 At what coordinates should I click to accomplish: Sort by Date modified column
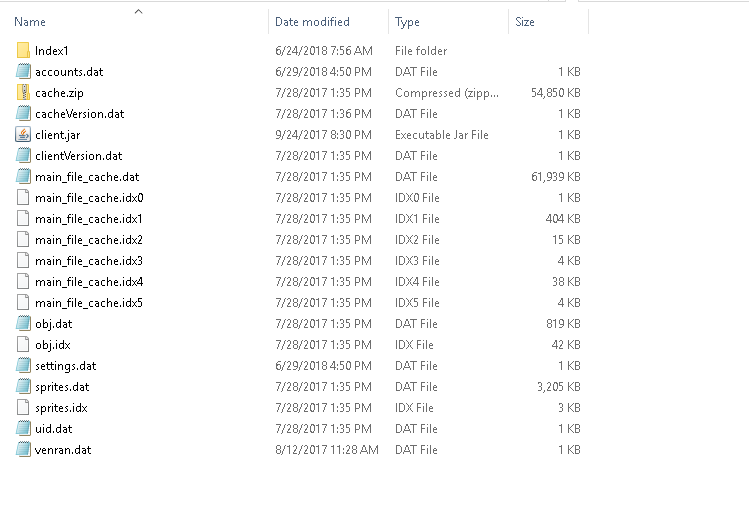click(312, 22)
